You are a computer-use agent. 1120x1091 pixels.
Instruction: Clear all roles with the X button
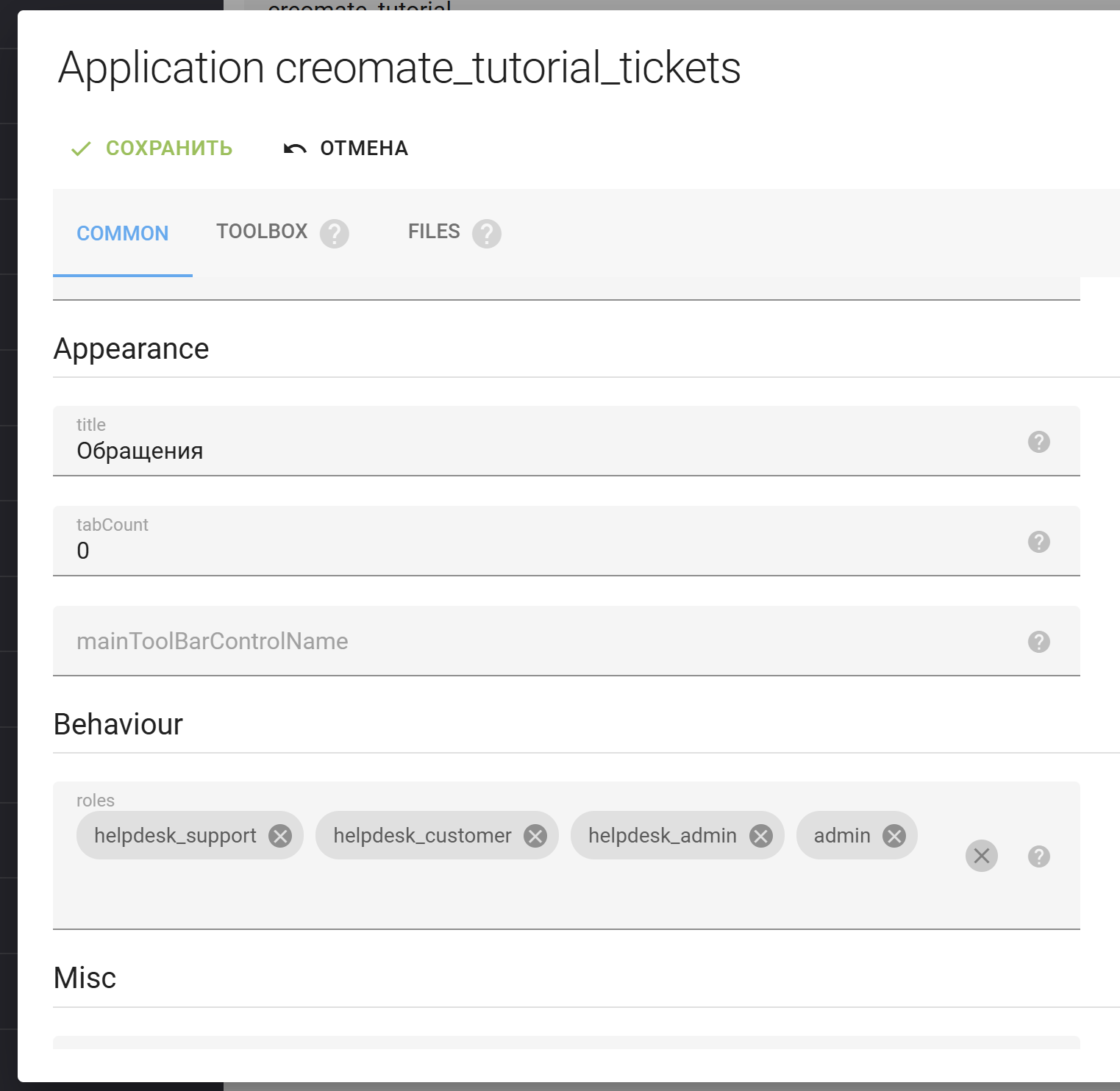pyautogui.click(x=981, y=856)
